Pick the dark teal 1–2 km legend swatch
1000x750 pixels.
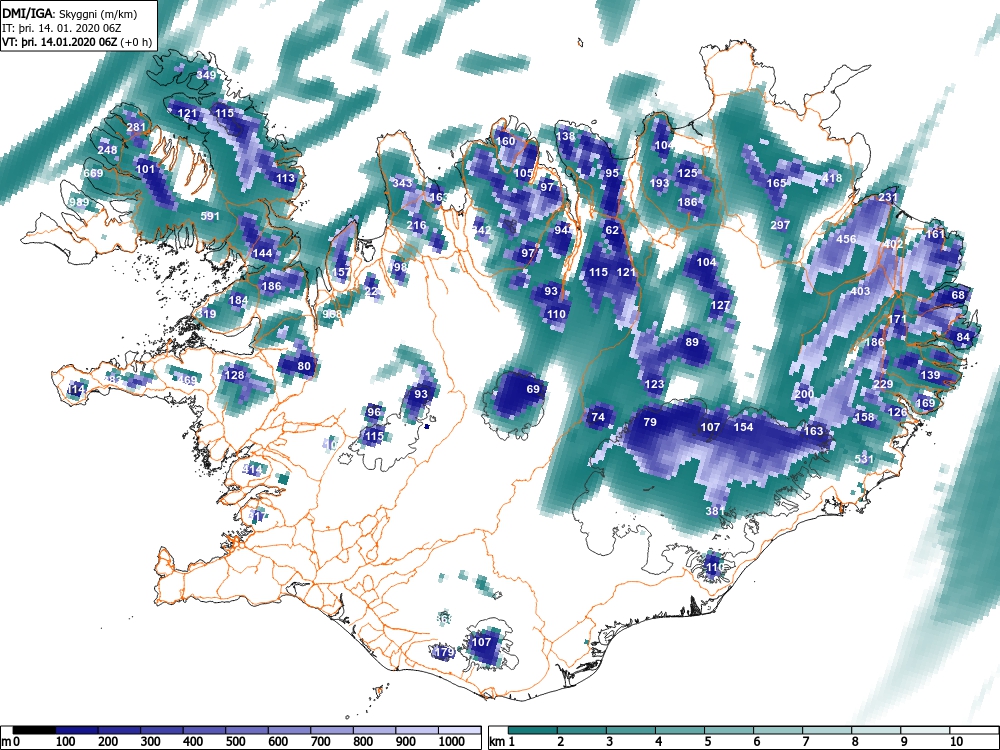point(533,730)
